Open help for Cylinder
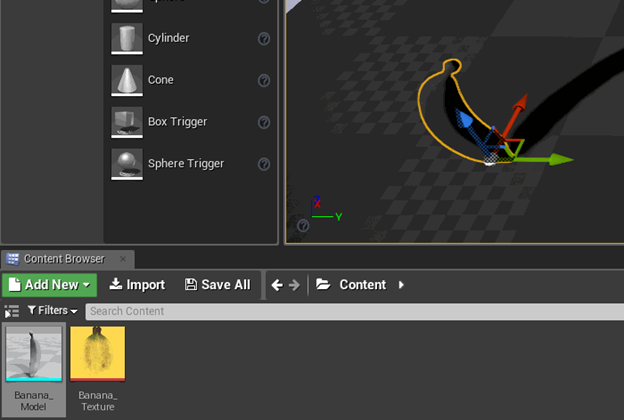The width and height of the screenshot is (624, 420). pyautogui.click(x=264, y=39)
